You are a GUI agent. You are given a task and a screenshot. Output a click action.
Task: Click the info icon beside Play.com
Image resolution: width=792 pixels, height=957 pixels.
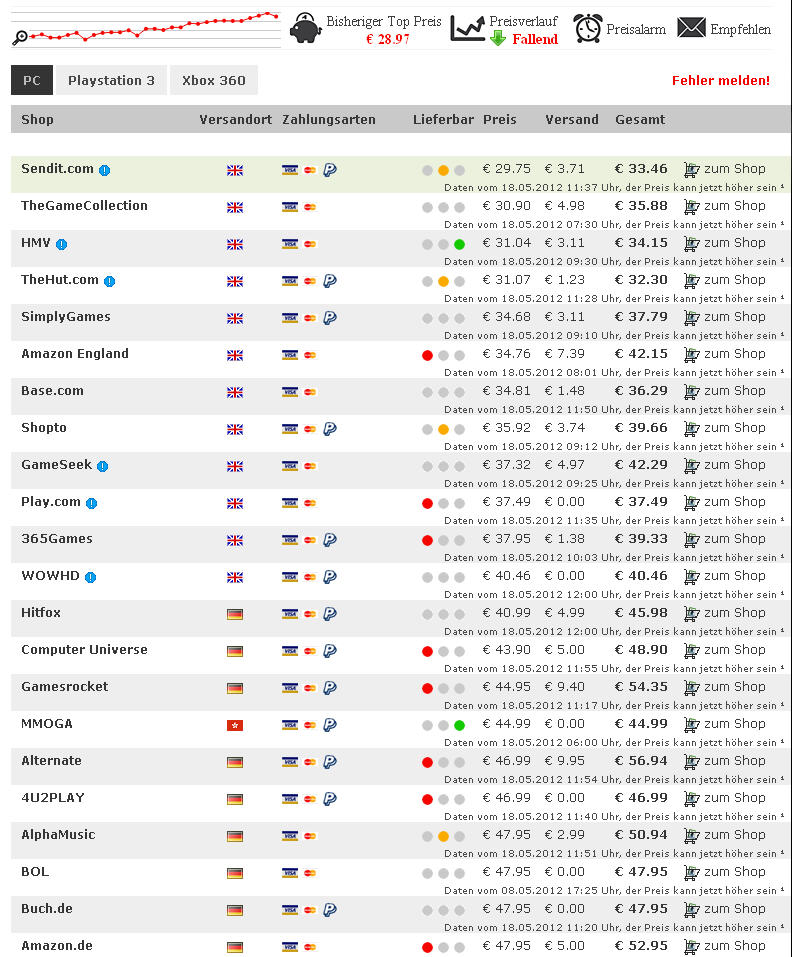(x=92, y=504)
